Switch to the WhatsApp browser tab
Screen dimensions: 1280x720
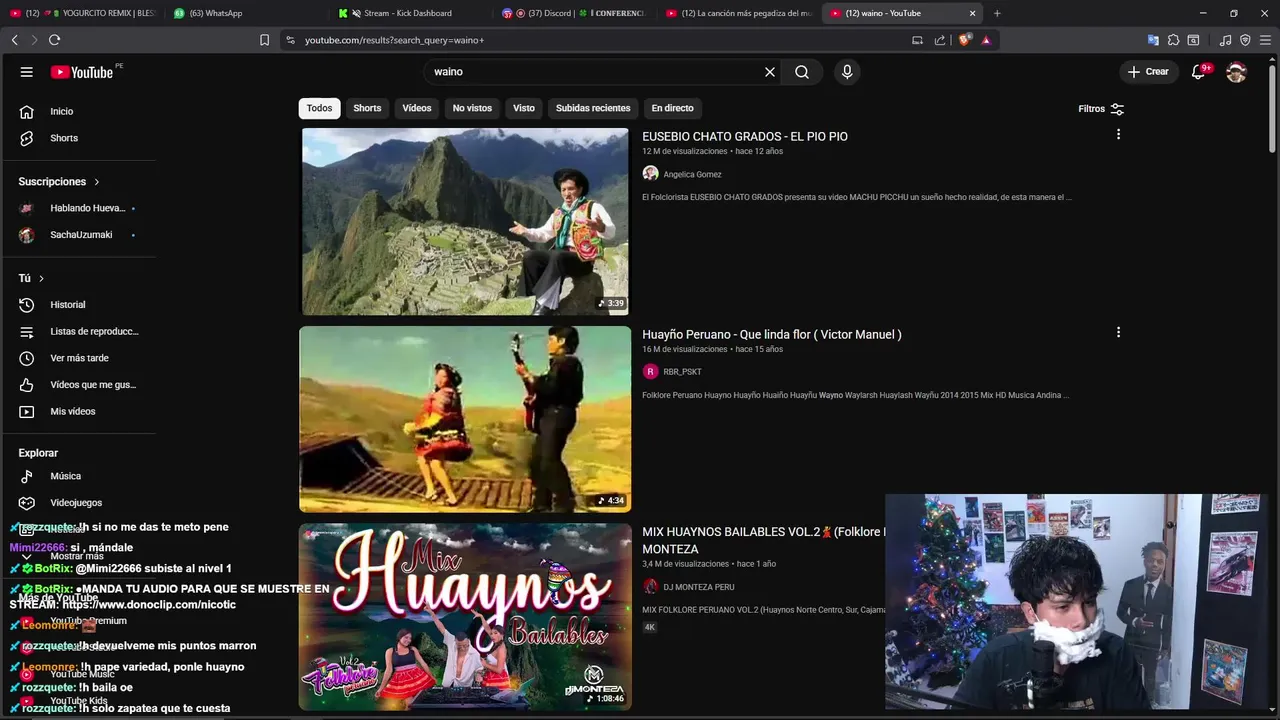(x=245, y=13)
